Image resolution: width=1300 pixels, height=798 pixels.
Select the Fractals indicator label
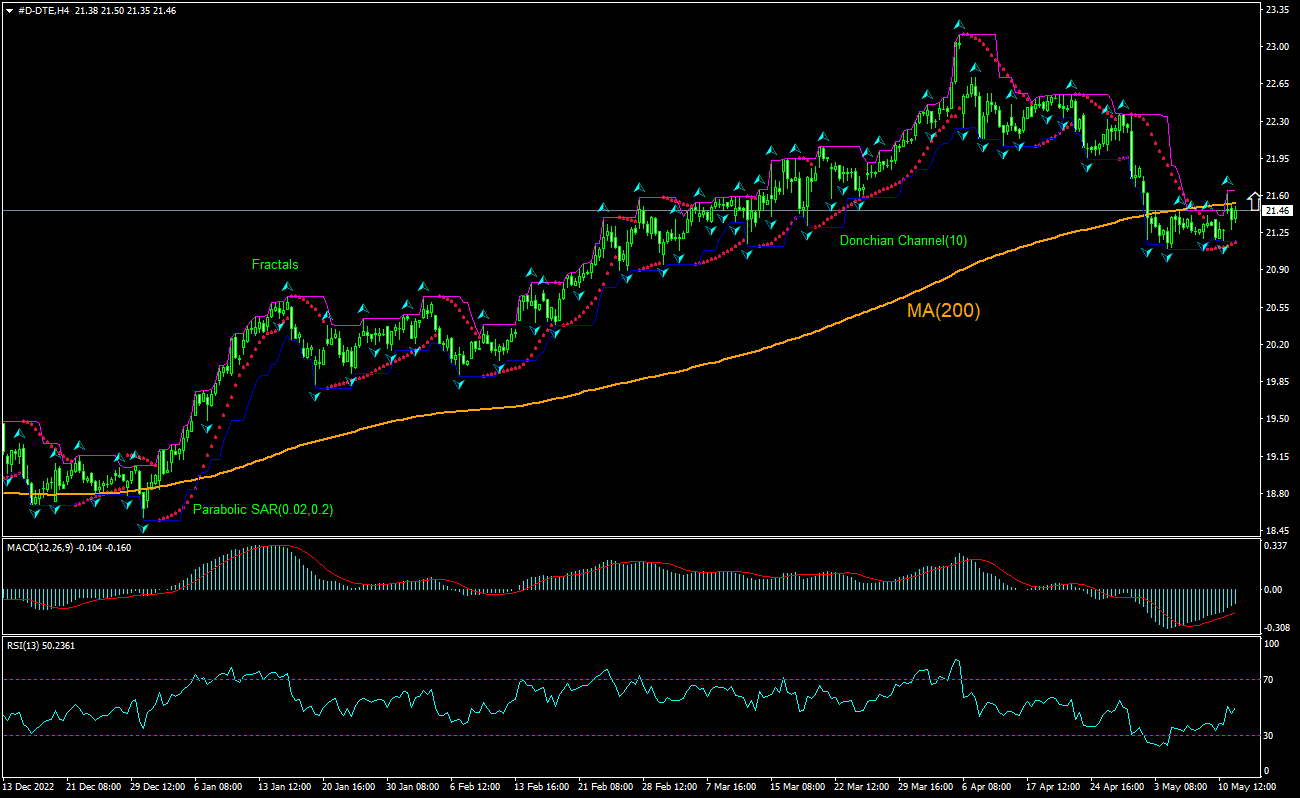[x=274, y=265]
